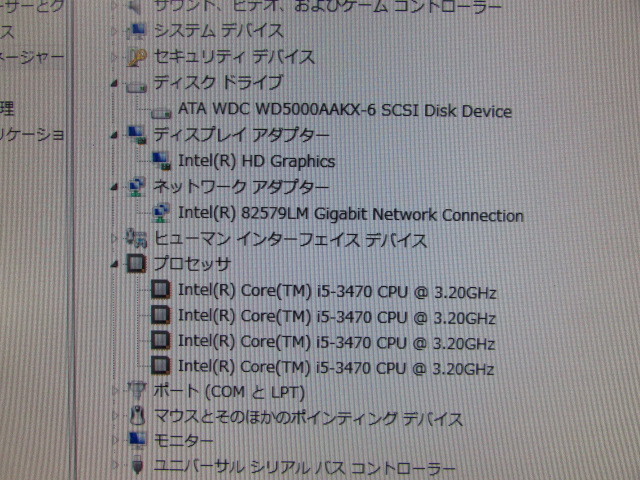The height and width of the screenshot is (480, 640).
Task: Expand the セキュリティ デバイス node
Action: (x=115, y=57)
